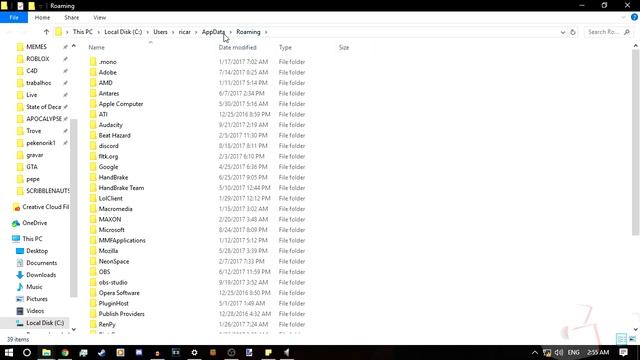The width and height of the screenshot is (640, 360).
Task: Click navigation pane scroll down arrow
Action: coord(73,329)
